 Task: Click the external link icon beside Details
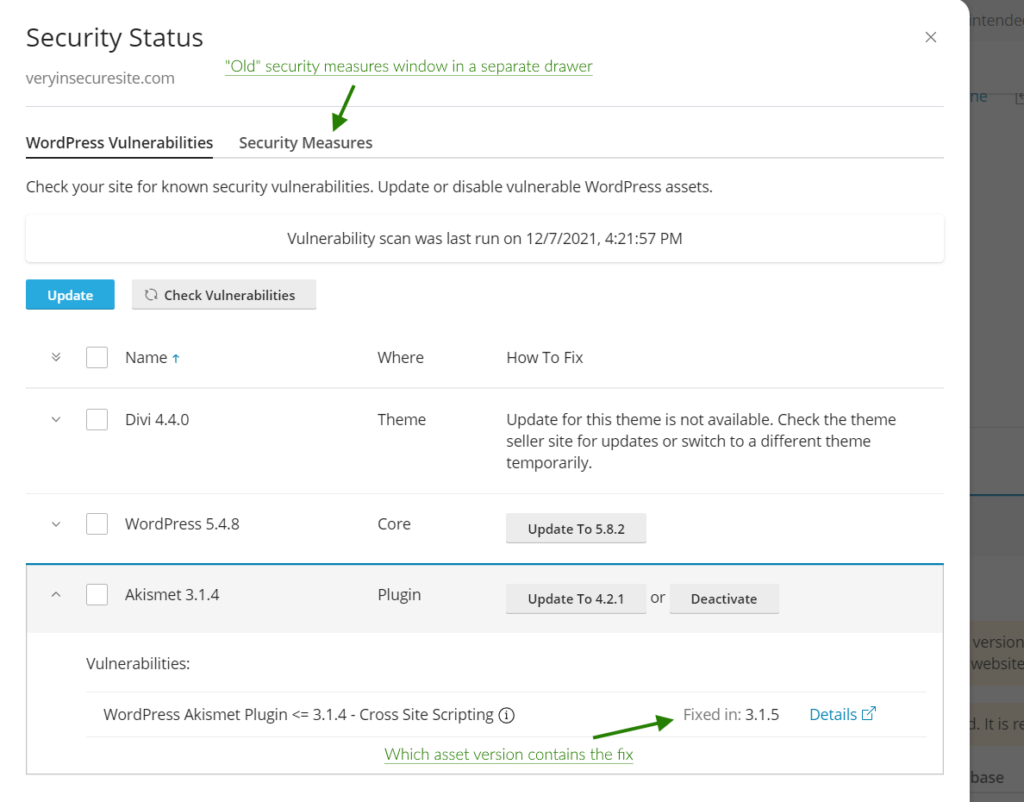click(869, 713)
